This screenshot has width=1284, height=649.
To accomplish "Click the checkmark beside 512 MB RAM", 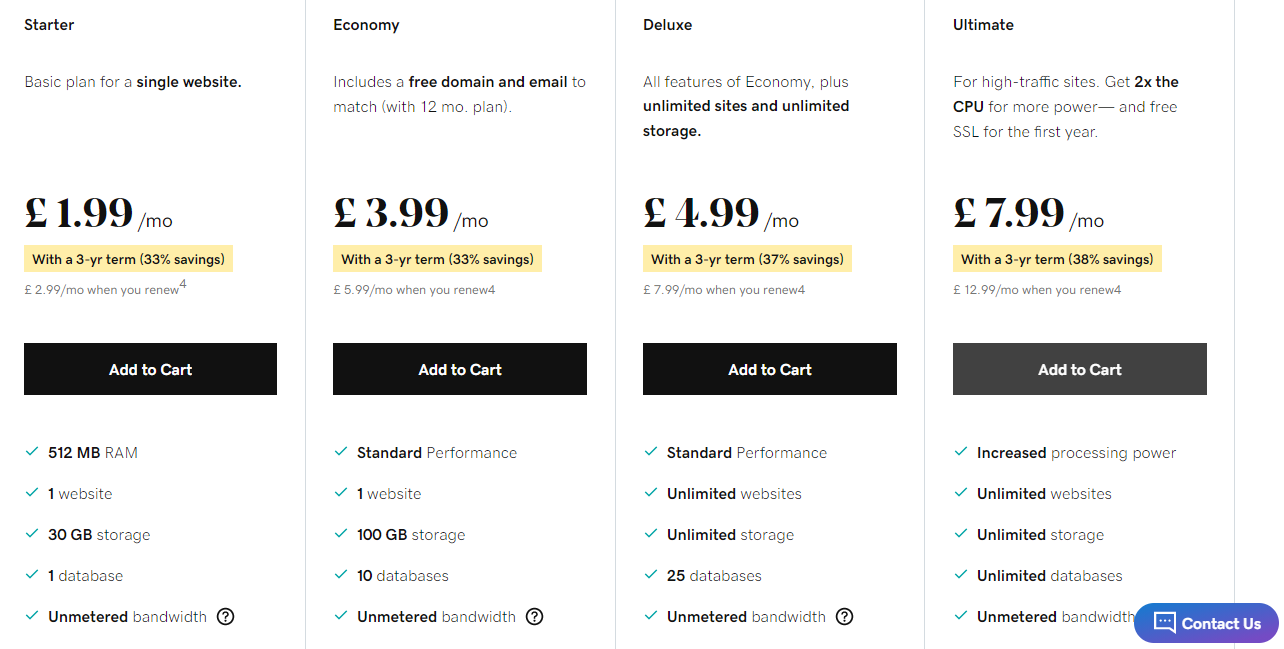I will 32,452.
